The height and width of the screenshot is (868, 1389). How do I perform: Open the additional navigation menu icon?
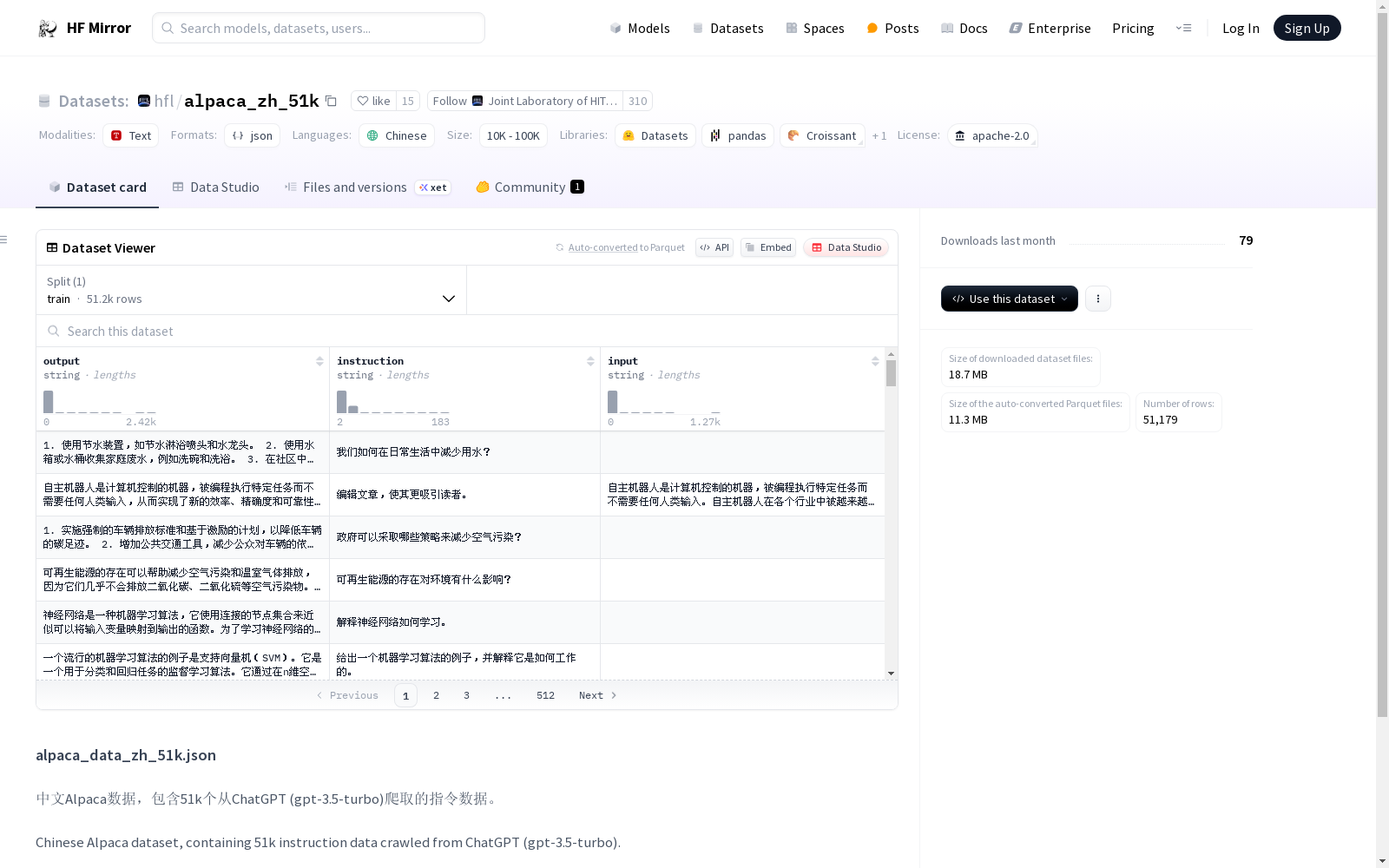(1183, 28)
